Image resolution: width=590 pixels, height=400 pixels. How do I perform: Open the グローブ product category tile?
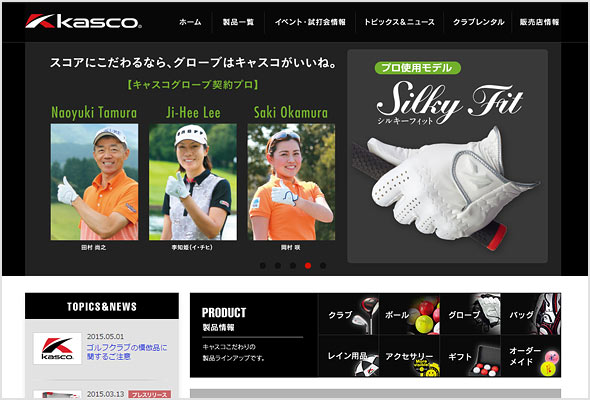pyautogui.click(x=470, y=314)
